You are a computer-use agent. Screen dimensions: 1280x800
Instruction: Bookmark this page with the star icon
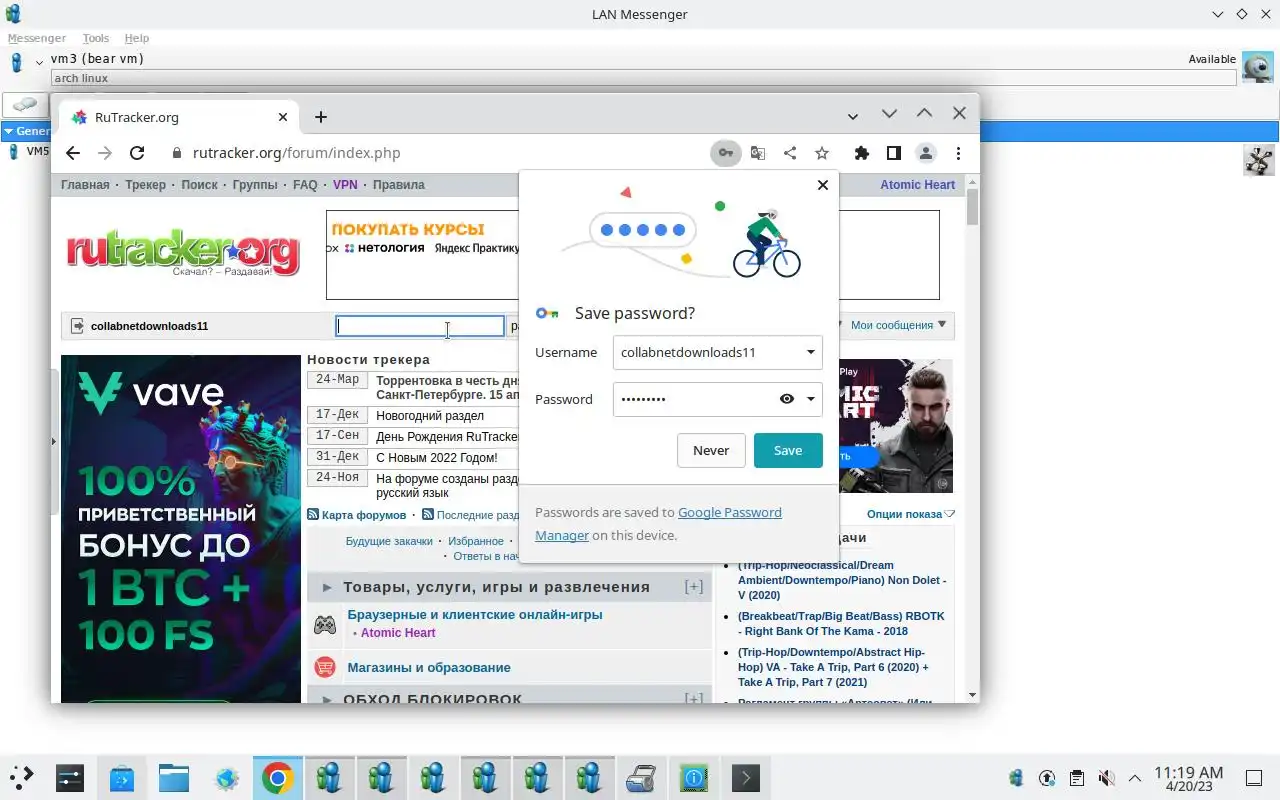pos(822,153)
